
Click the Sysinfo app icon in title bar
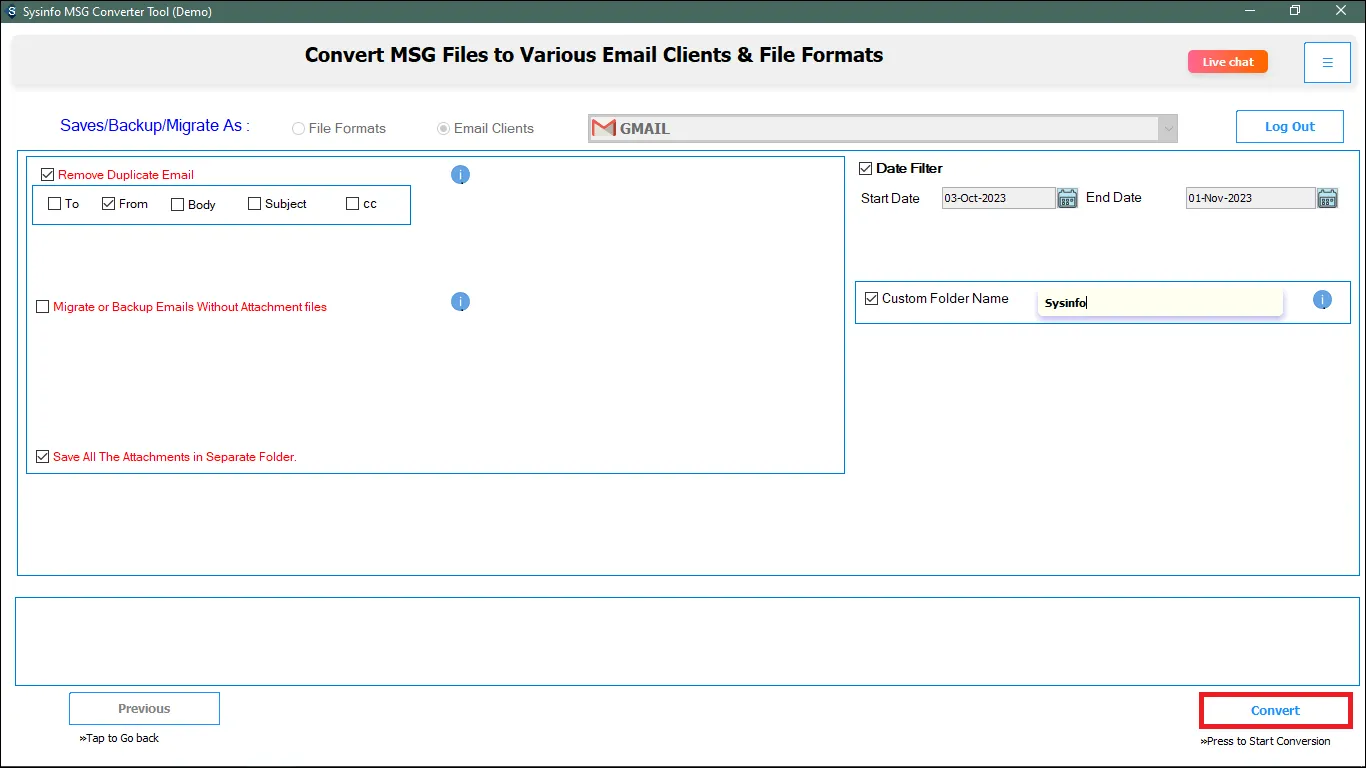pyautogui.click(x=11, y=12)
